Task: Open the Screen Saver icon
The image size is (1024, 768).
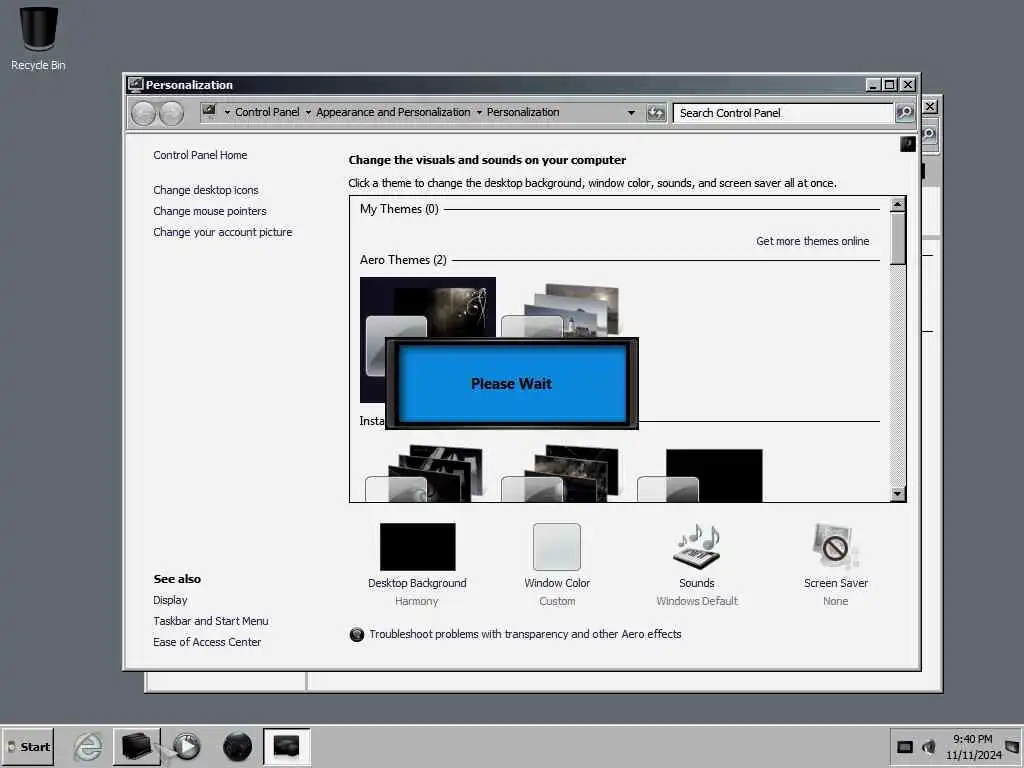Action: pyautogui.click(x=835, y=547)
